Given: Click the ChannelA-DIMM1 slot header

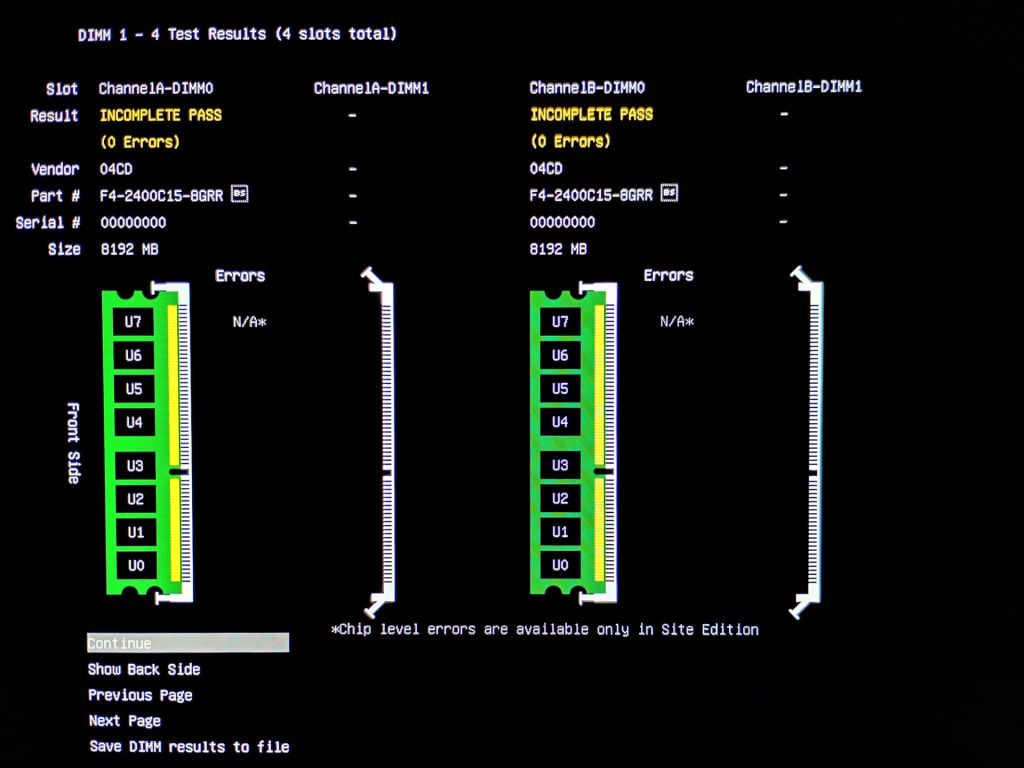Looking at the screenshot, I should click(x=372, y=88).
